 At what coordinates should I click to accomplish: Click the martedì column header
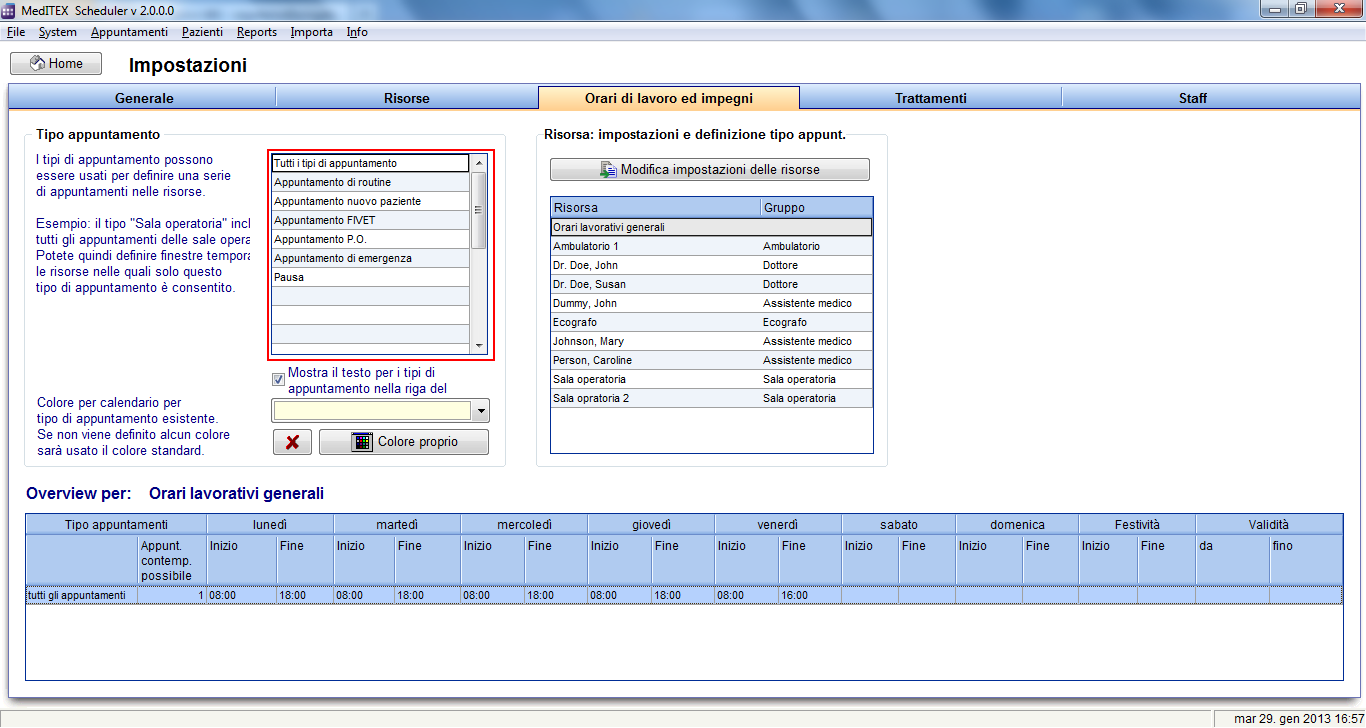(397, 524)
